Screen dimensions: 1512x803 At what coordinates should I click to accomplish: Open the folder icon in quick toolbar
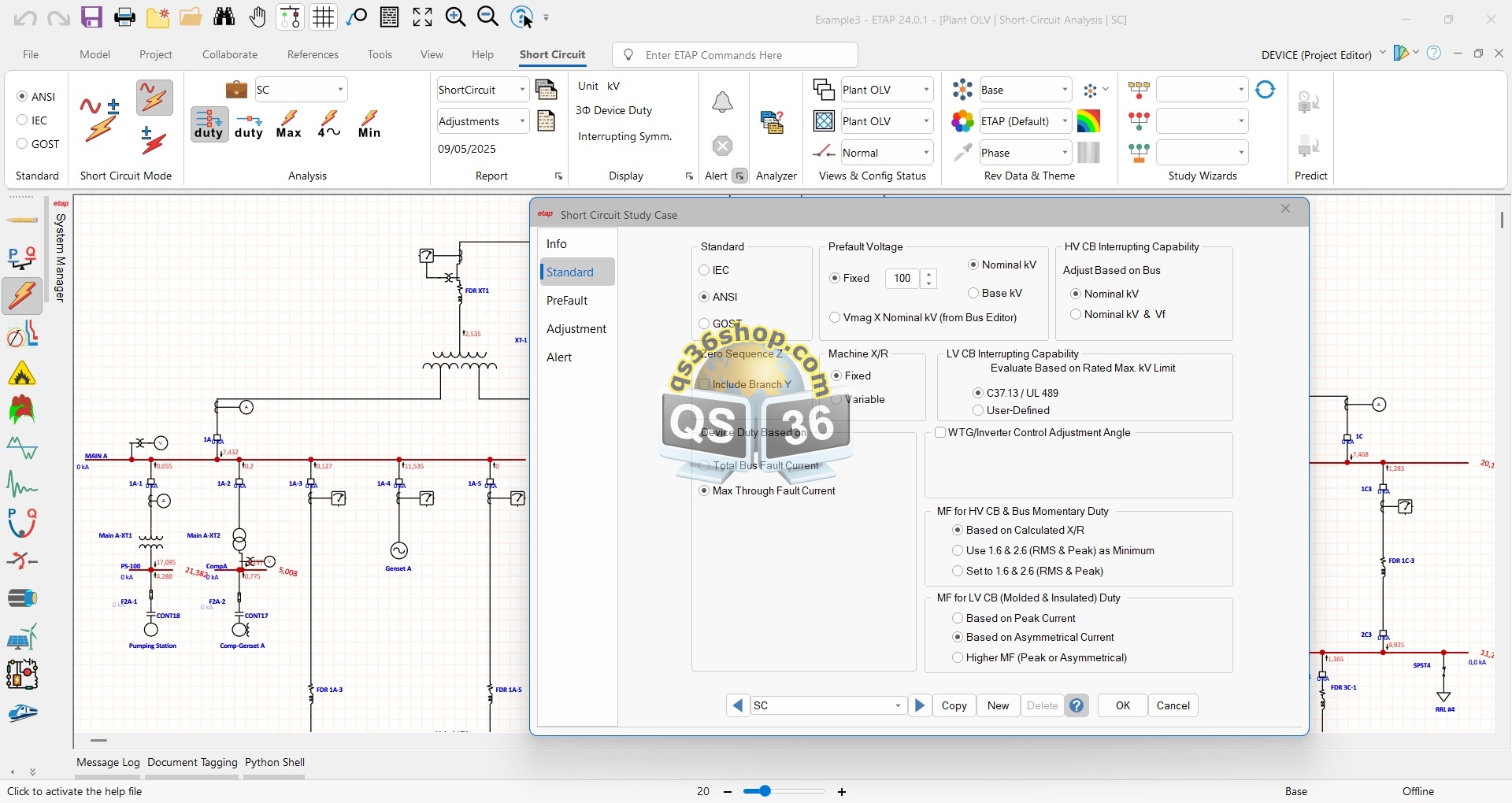(x=191, y=17)
